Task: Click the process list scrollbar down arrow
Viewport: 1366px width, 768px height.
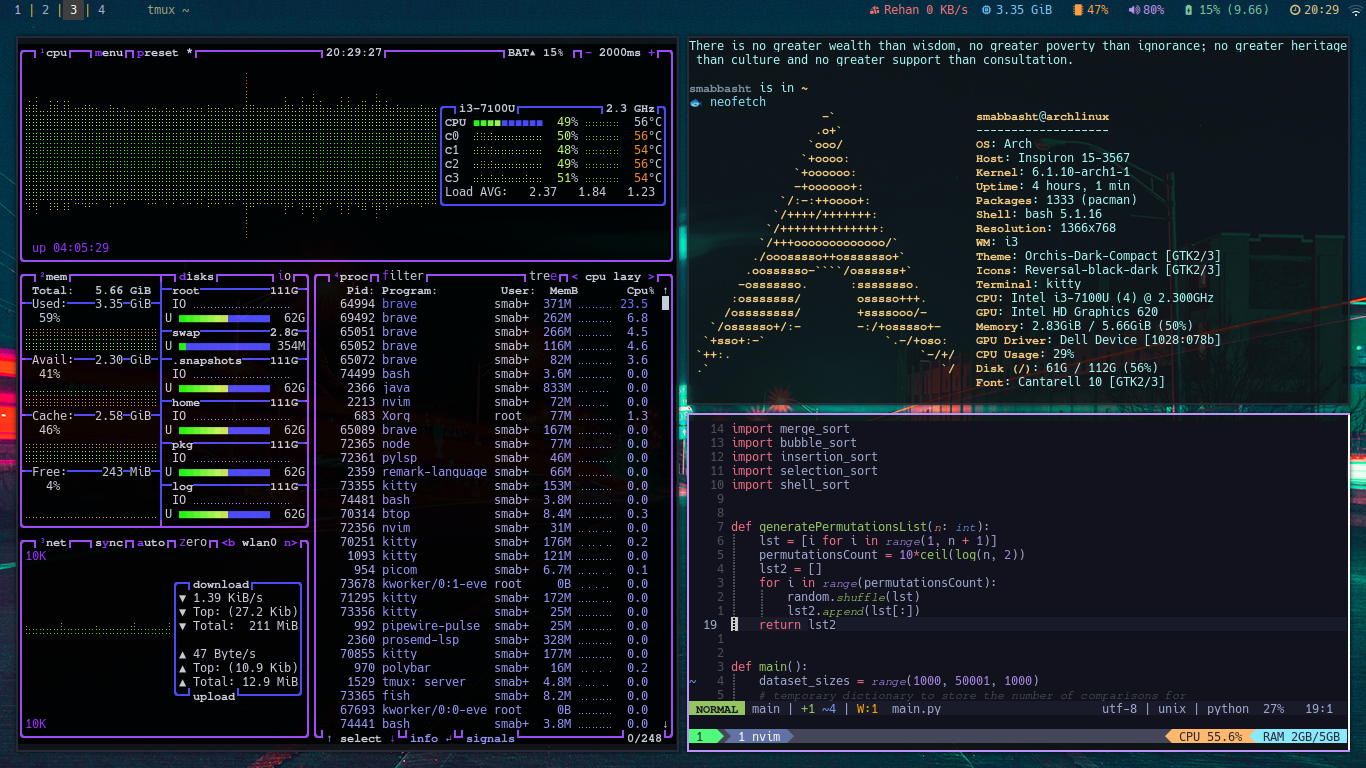Action: coord(666,724)
